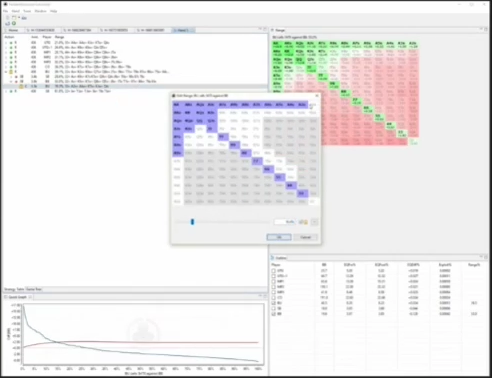Image resolution: width=492 pixels, height=378 pixels.
Task: Toggle the UTG checkbox in Outline table
Action: pos(274,271)
